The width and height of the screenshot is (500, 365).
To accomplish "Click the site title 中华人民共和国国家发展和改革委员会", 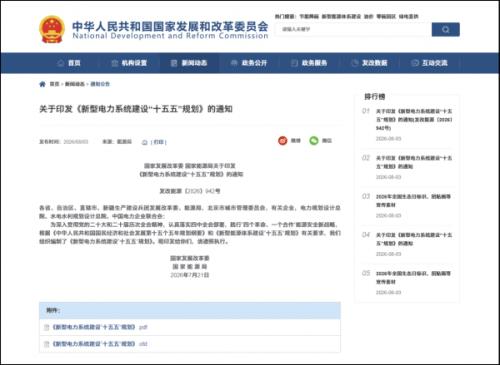I will (170, 26).
